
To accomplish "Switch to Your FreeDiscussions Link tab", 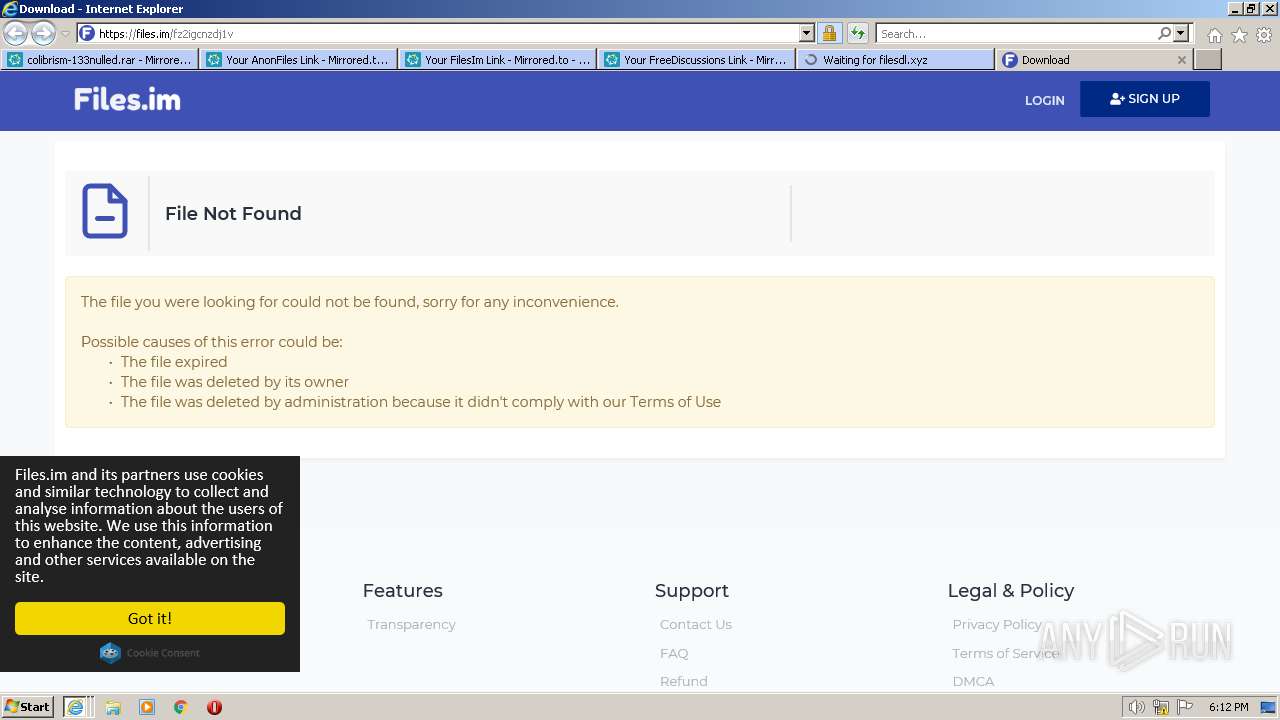I will pos(697,60).
